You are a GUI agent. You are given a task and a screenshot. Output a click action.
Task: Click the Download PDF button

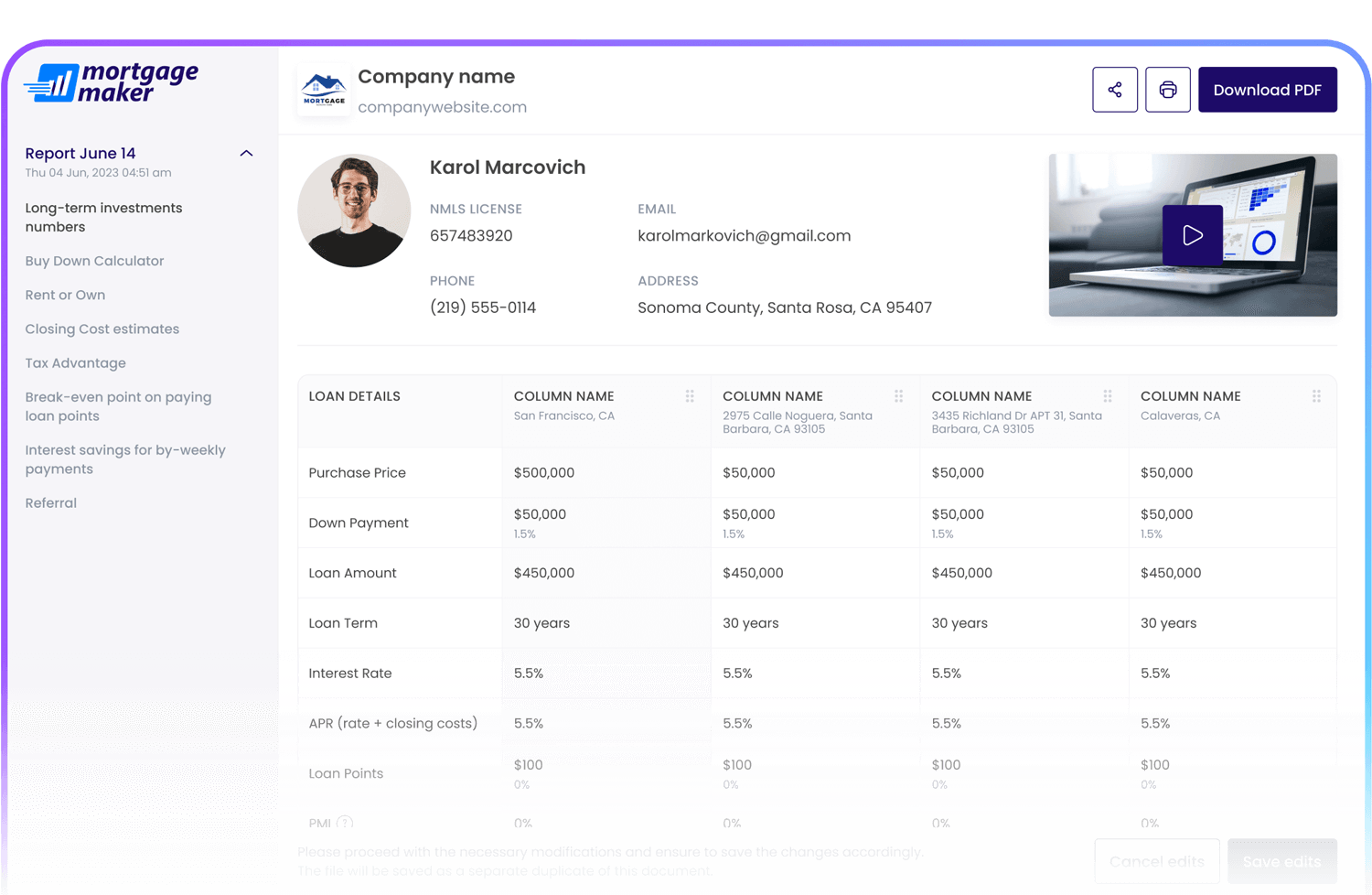1267,90
